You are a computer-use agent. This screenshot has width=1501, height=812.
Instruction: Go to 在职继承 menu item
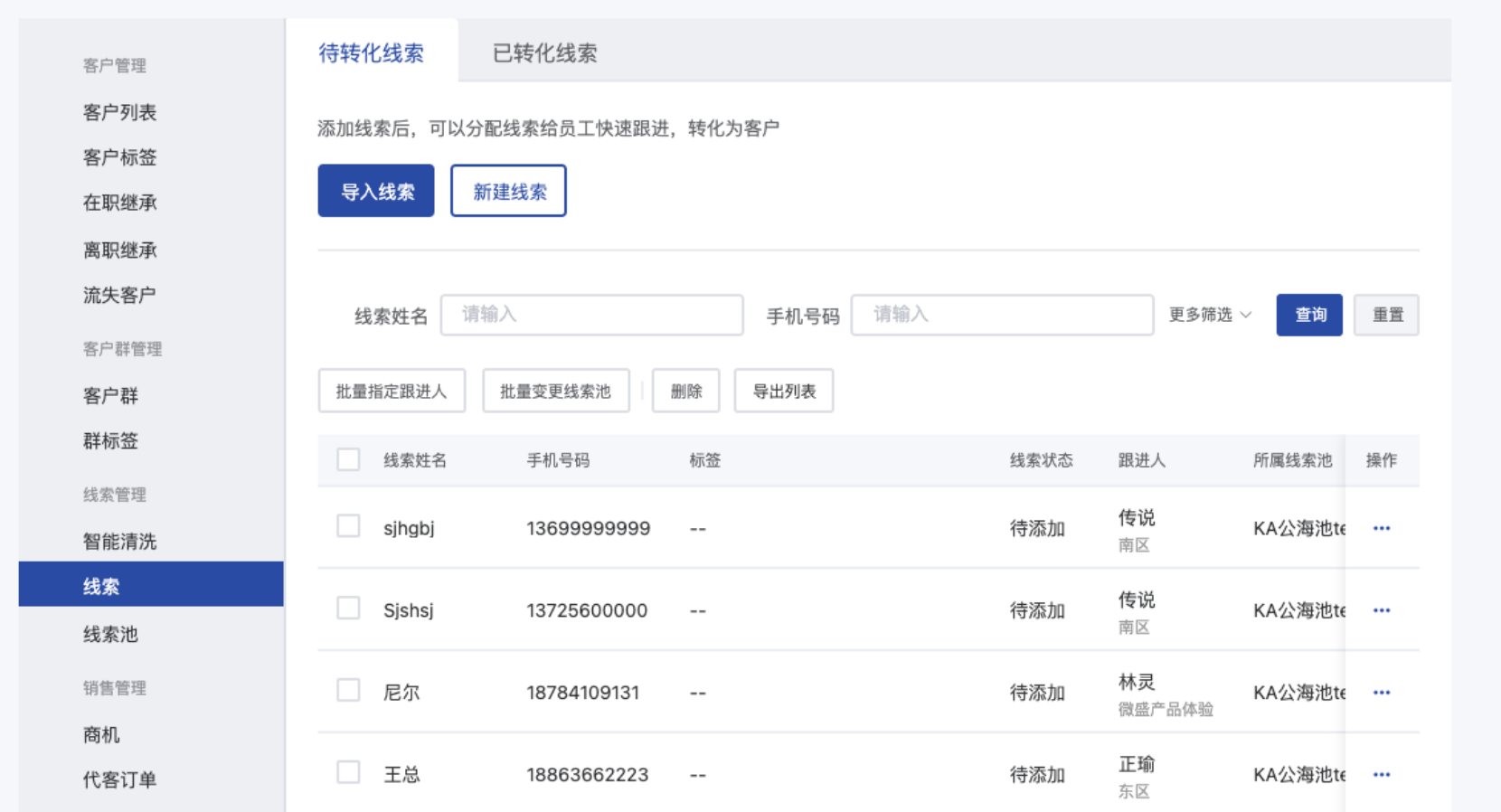(x=119, y=203)
